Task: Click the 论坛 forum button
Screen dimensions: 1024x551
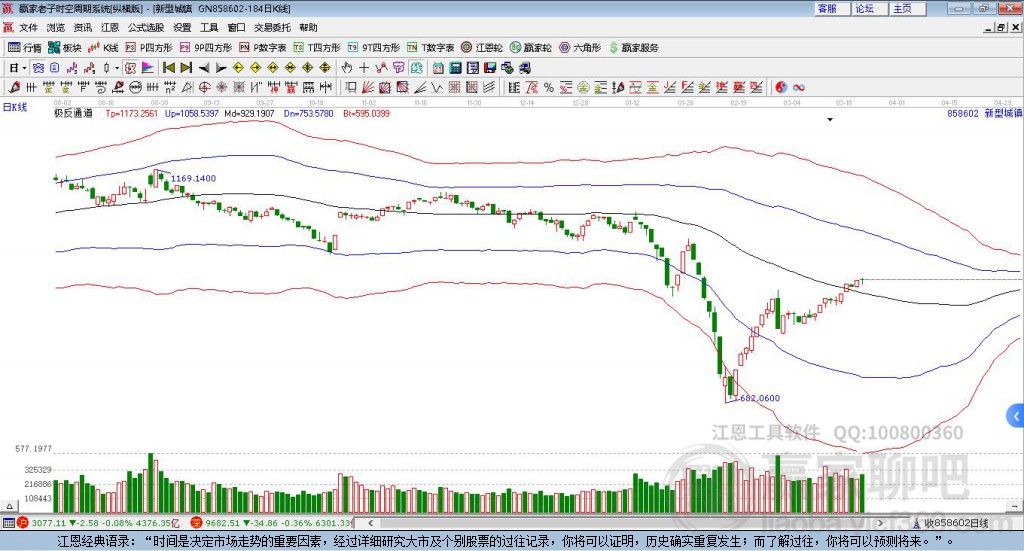Action: click(x=870, y=8)
